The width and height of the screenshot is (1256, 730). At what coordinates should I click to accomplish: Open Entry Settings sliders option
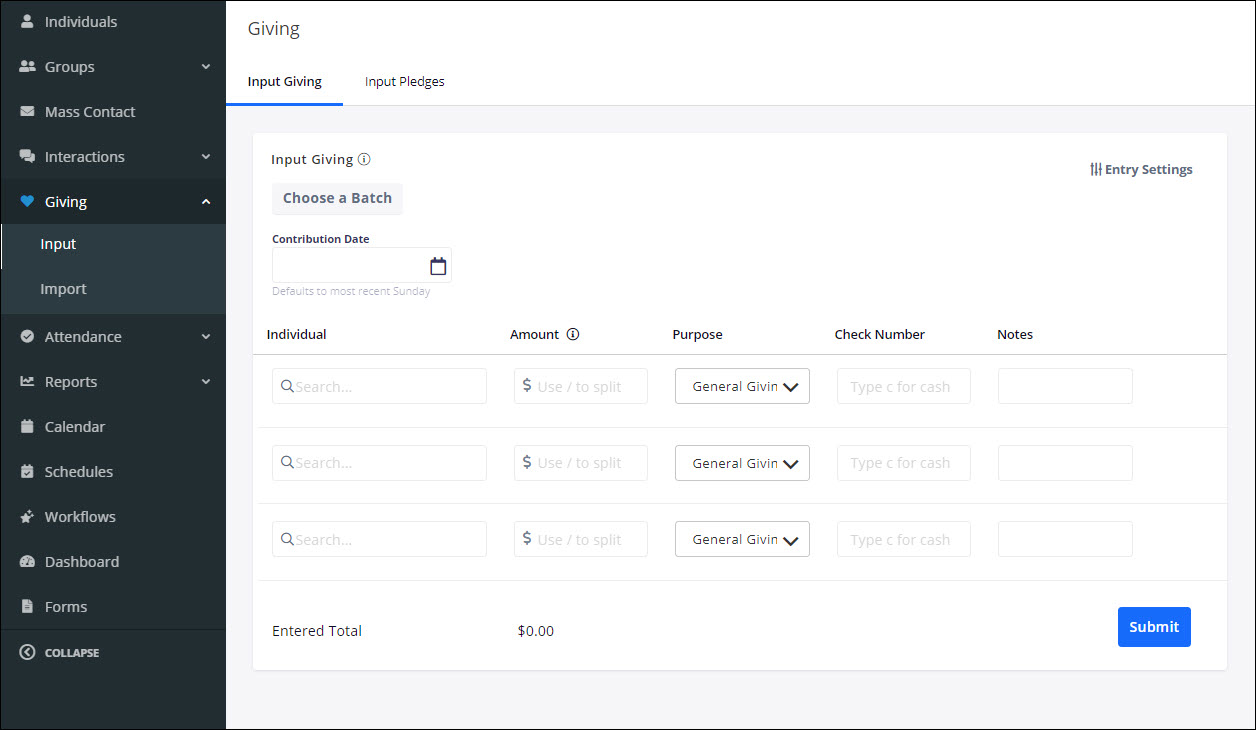(1141, 170)
